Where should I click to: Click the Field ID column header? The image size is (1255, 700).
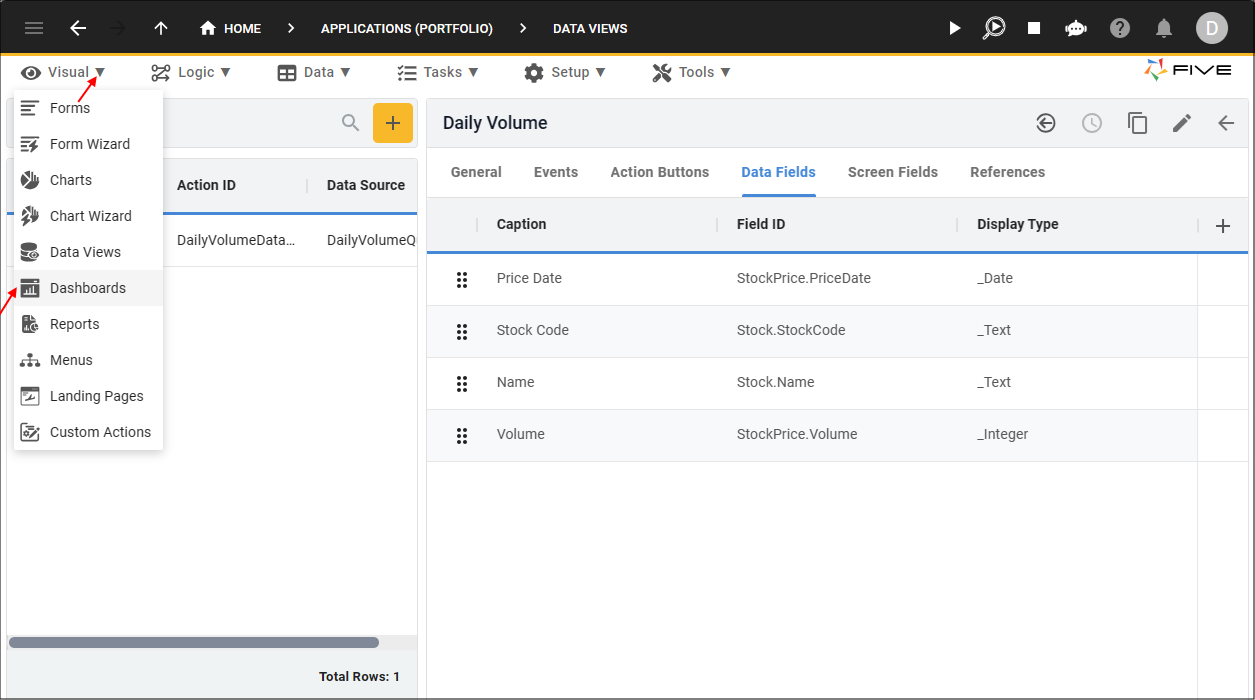click(761, 224)
